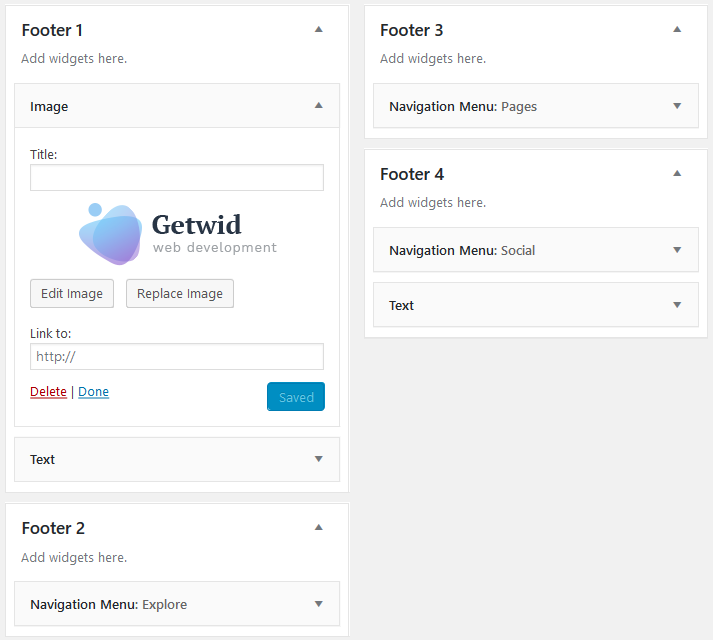713x640 pixels.
Task: Expand Footer 1 Text widget arrow
Action: click(x=319, y=459)
